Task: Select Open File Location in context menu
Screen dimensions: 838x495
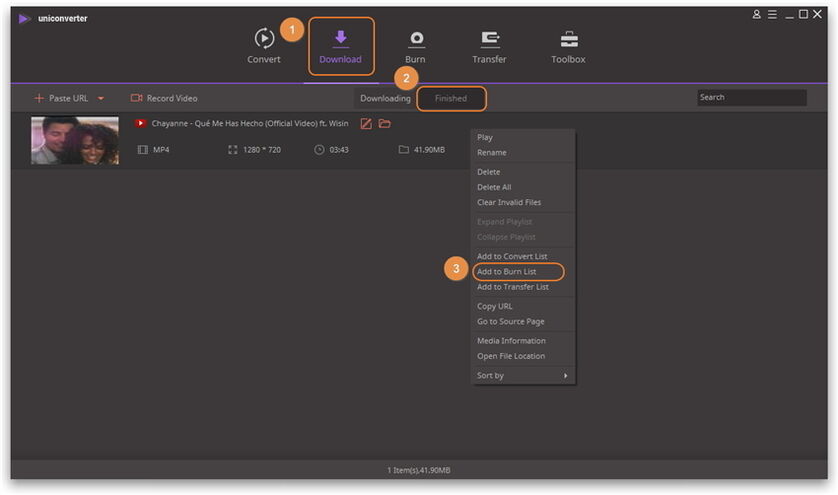Action: (x=511, y=356)
